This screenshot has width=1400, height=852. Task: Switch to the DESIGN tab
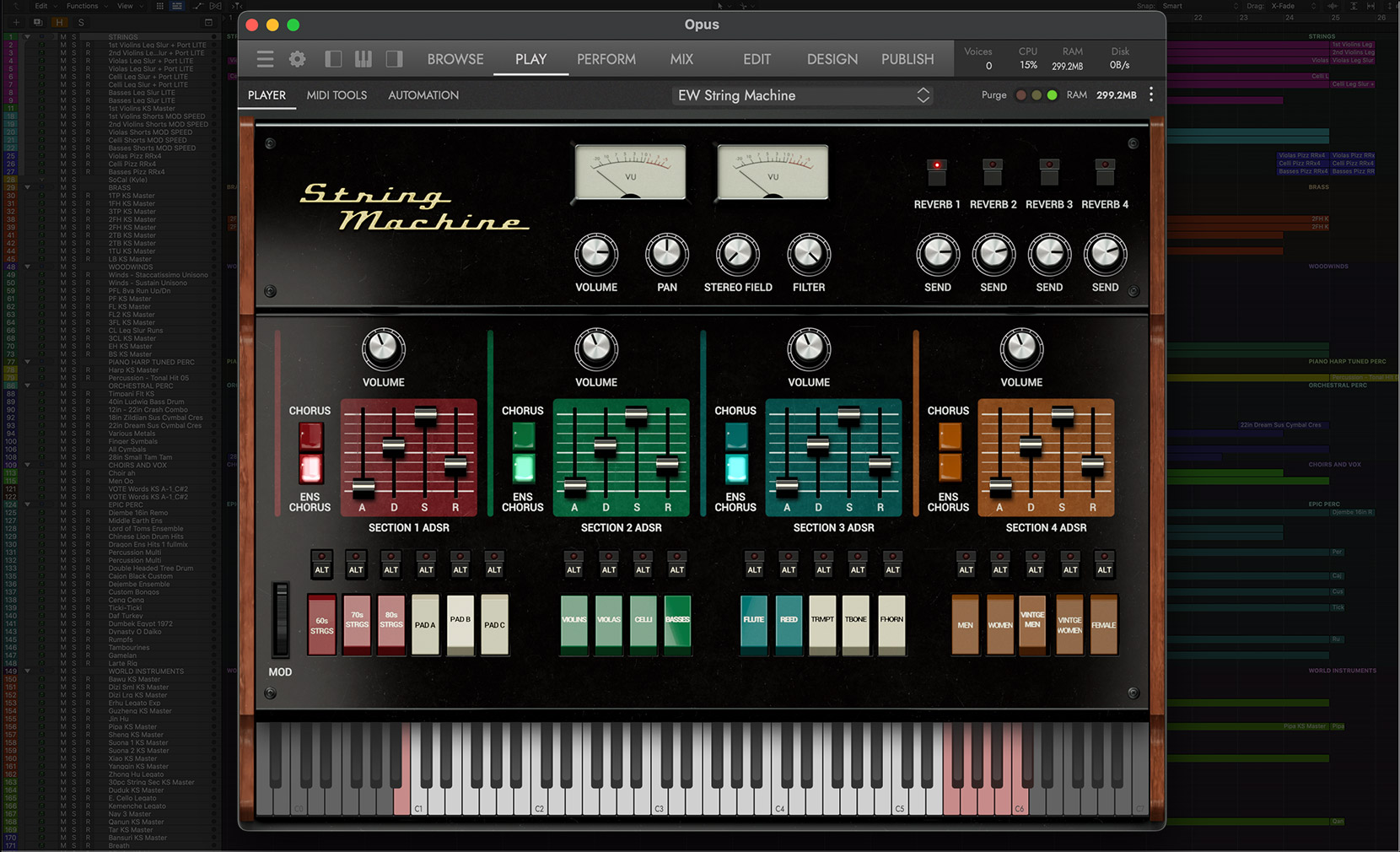pos(832,59)
